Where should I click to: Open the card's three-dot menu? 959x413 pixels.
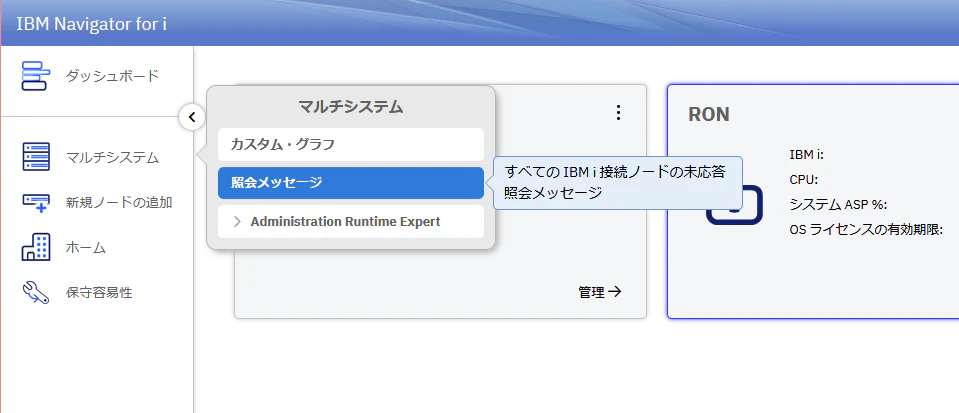click(618, 112)
